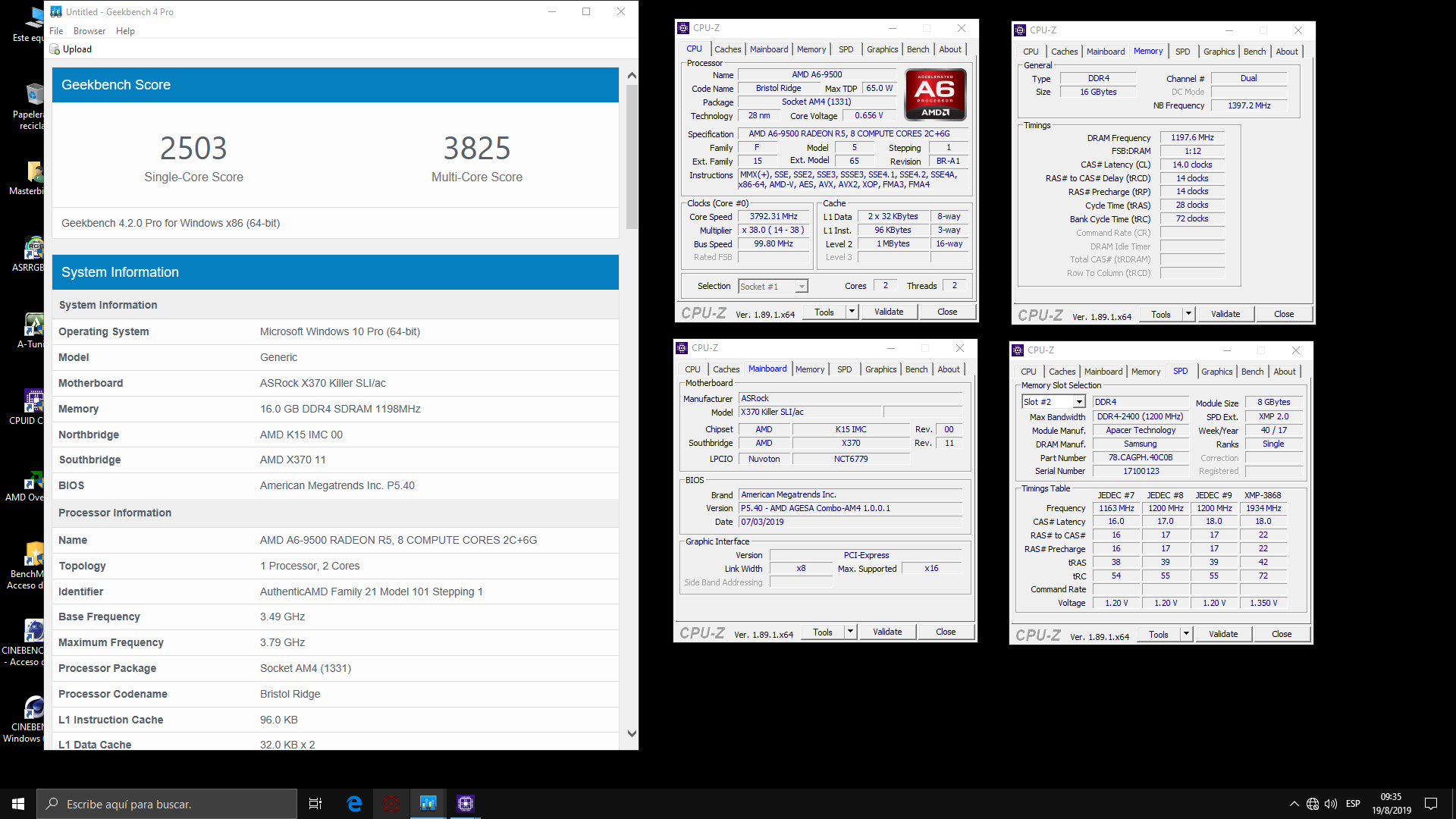Select the Papelera de reciclaje desktop icon

point(29,106)
